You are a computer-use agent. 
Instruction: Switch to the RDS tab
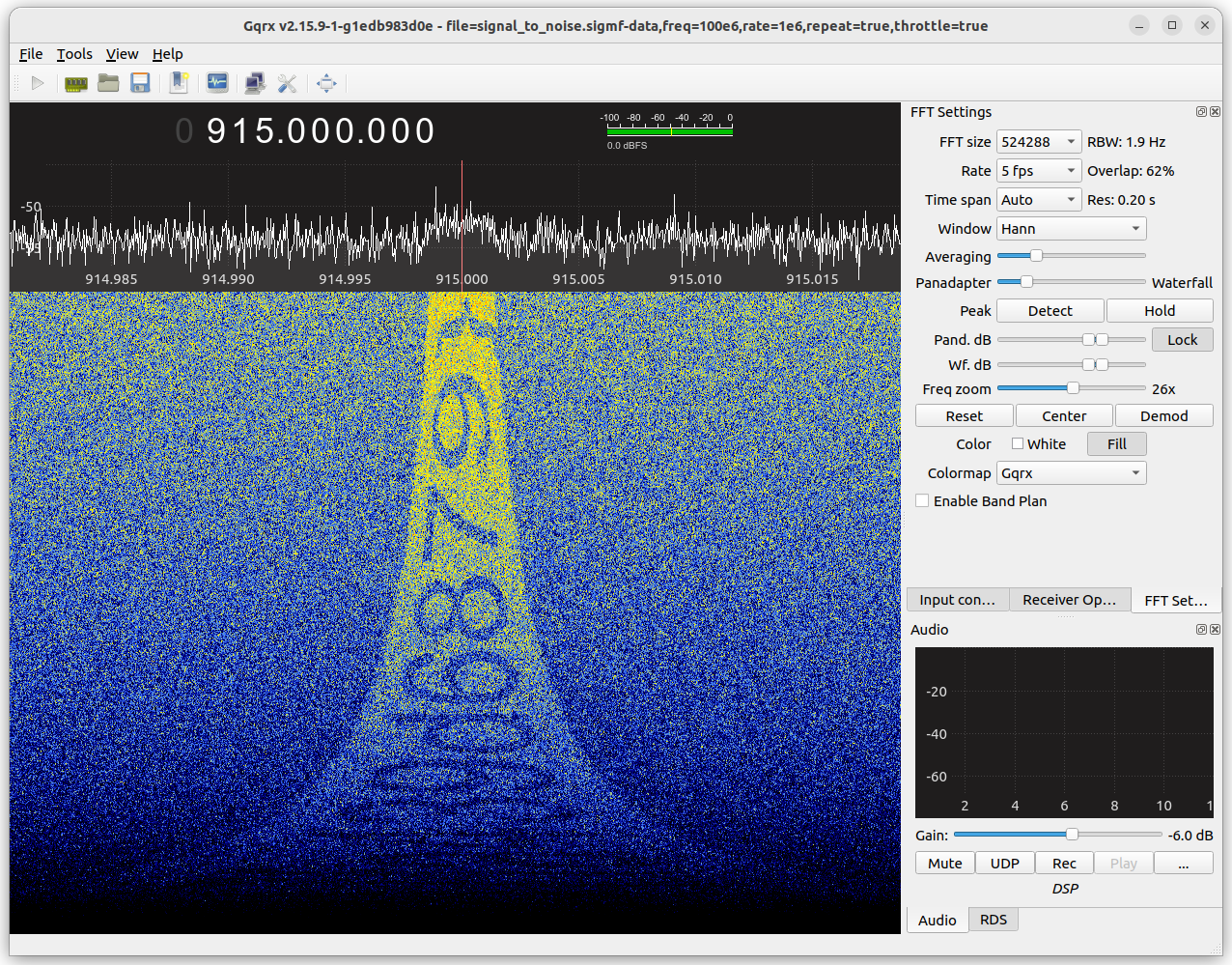(993, 919)
